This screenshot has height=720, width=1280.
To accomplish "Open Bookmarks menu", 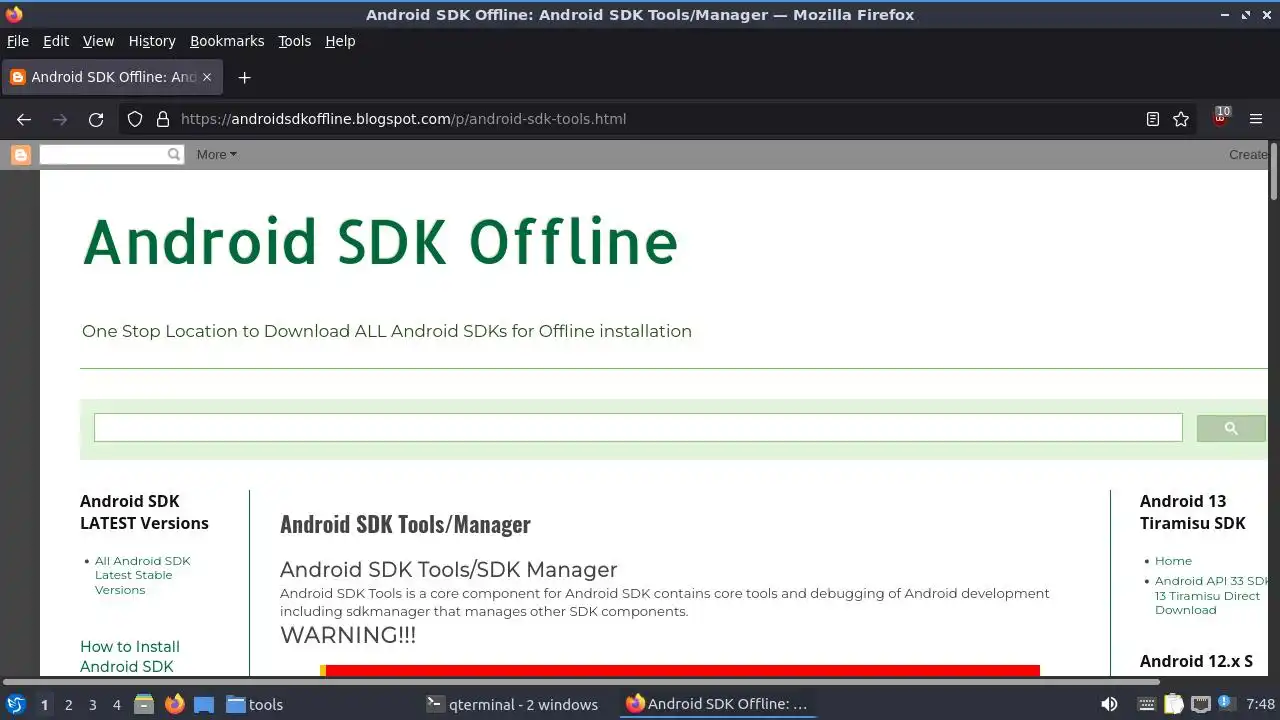I will tap(227, 41).
